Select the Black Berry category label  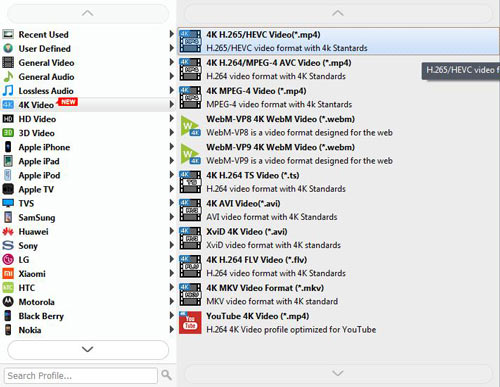pyautogui.click(x=41, y=316)
